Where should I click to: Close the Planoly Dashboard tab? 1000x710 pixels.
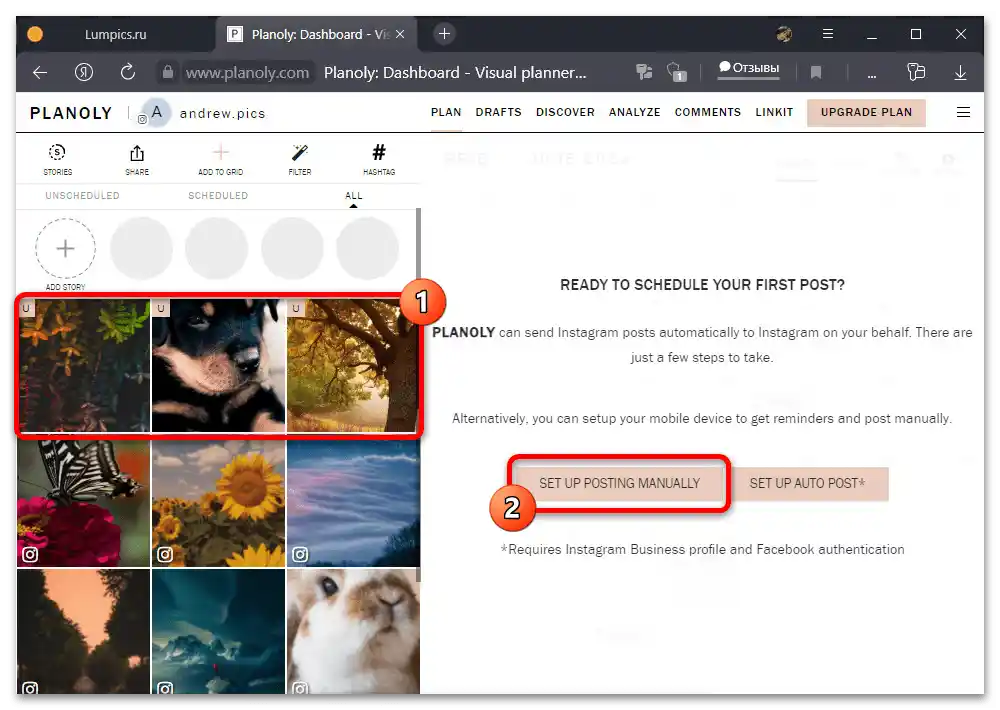[x=400, y=34]
